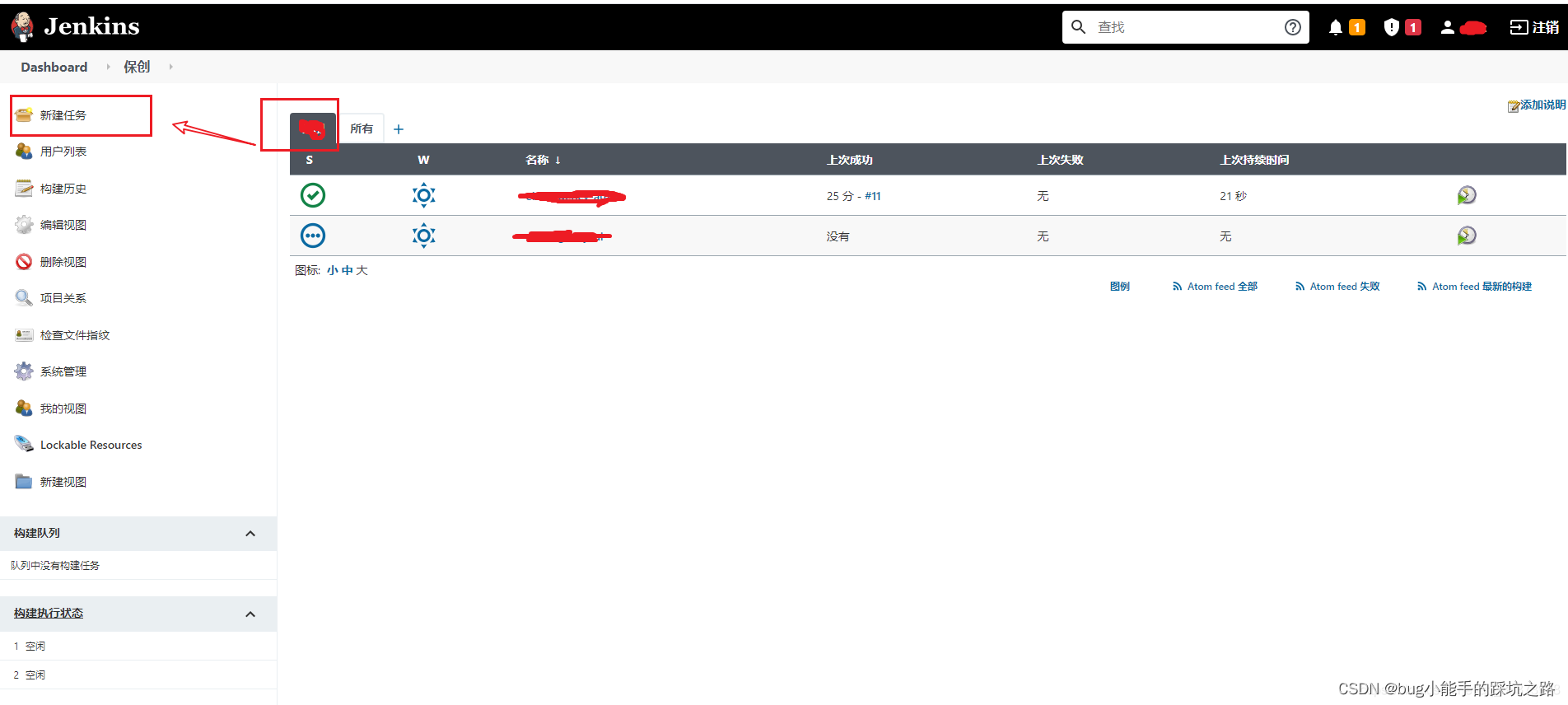Image resolution: width=1568 pixels, height=705 pixels.
Task: Sort by W weather column header
Action: pos(423,160)
